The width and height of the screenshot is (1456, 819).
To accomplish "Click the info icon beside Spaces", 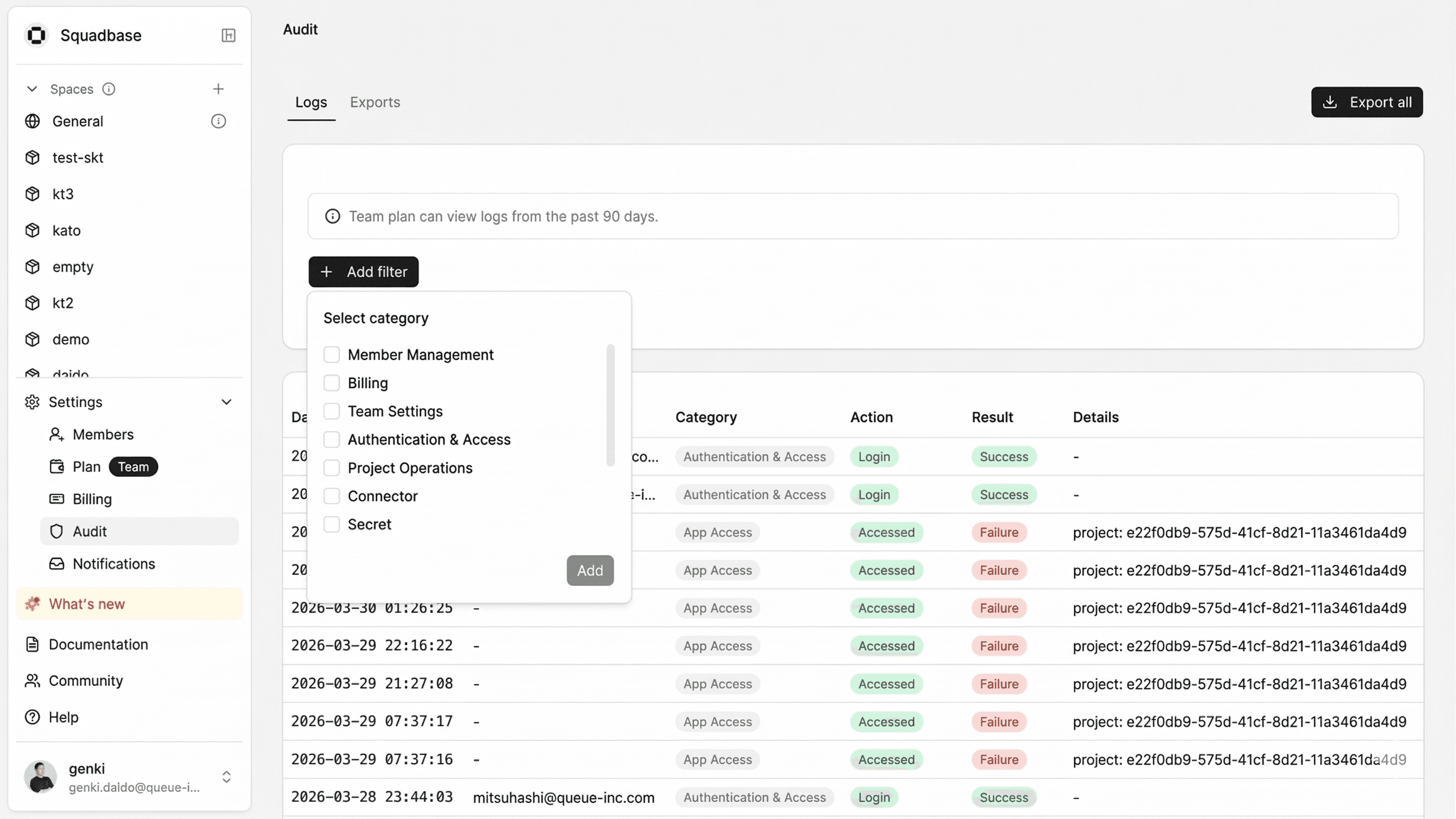I will [108, 89].
